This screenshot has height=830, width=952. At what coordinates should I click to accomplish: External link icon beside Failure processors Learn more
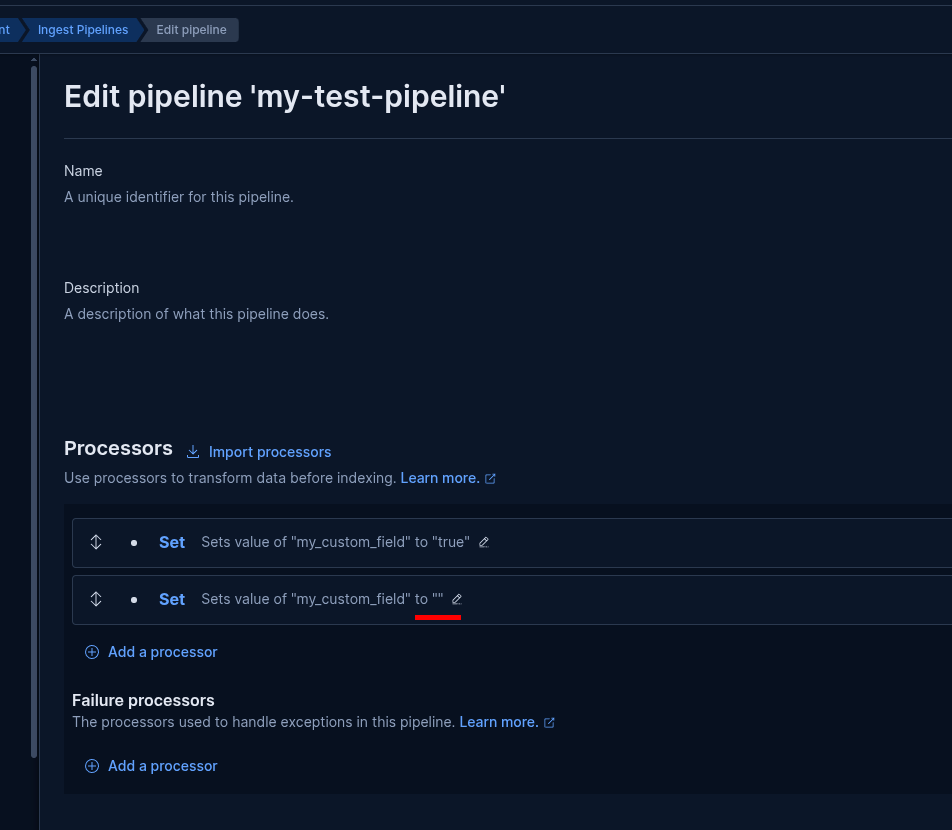point(549,722)
